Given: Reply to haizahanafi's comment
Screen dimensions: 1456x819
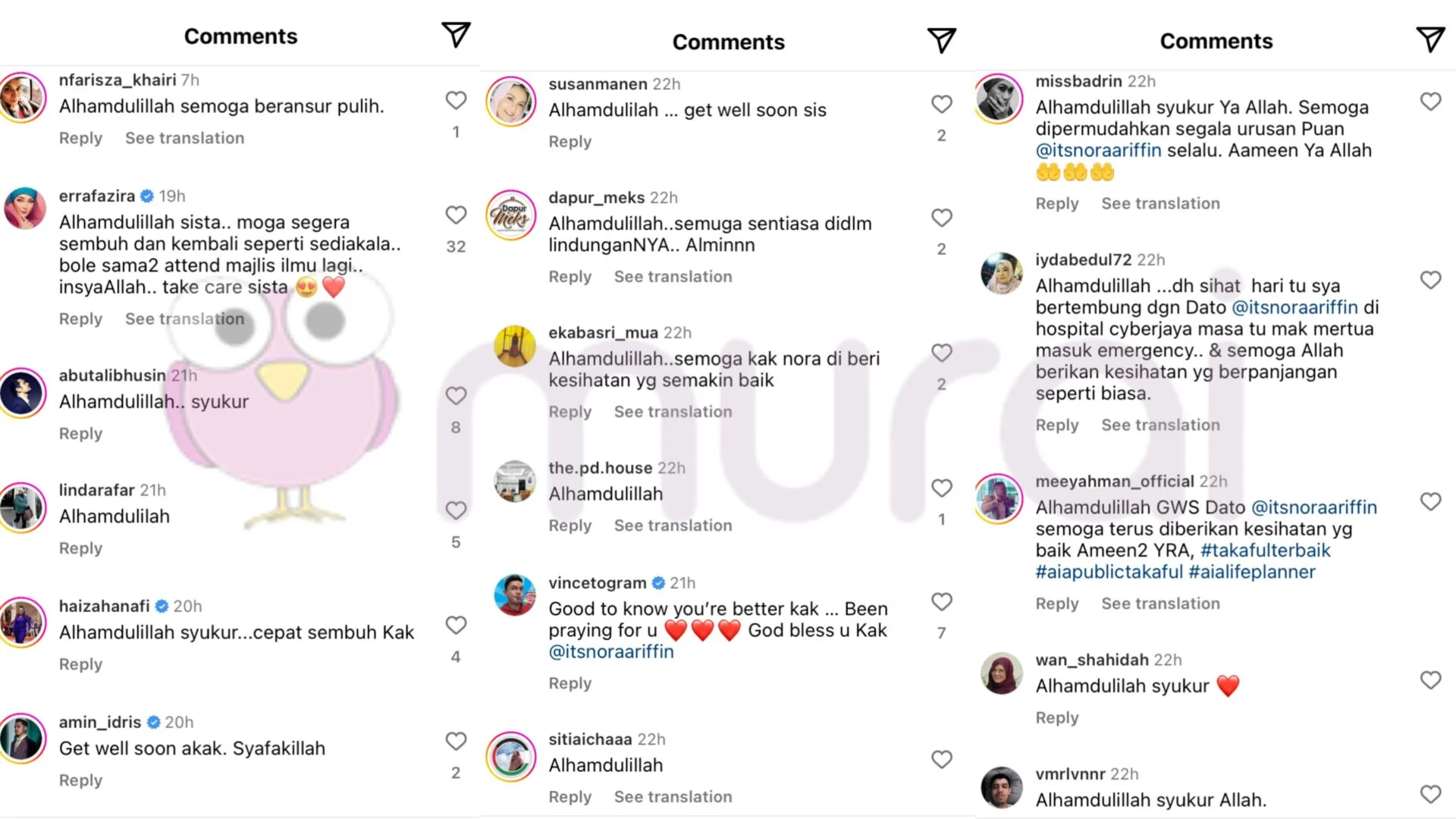Looking at the screenshot, I should (x=80, y=664).
